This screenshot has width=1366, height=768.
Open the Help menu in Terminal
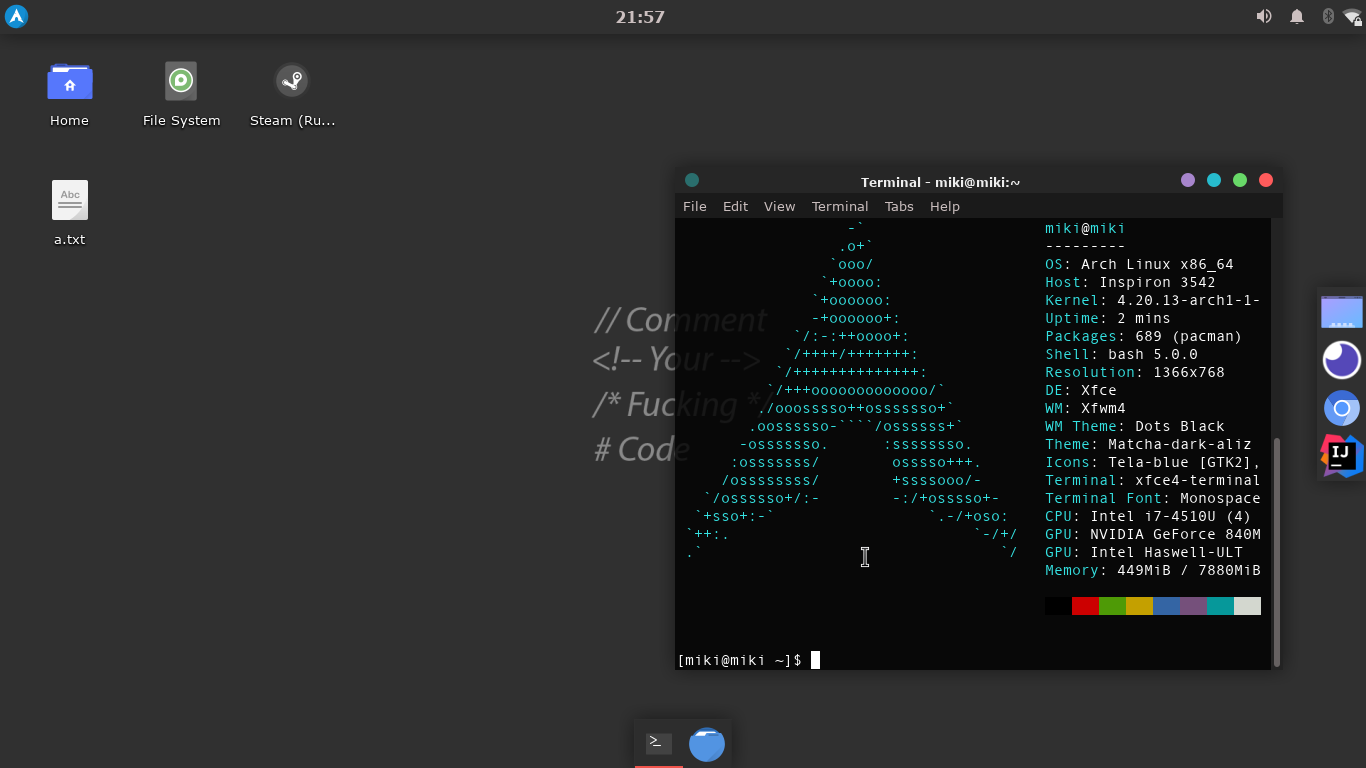click(x=945, y=206)
